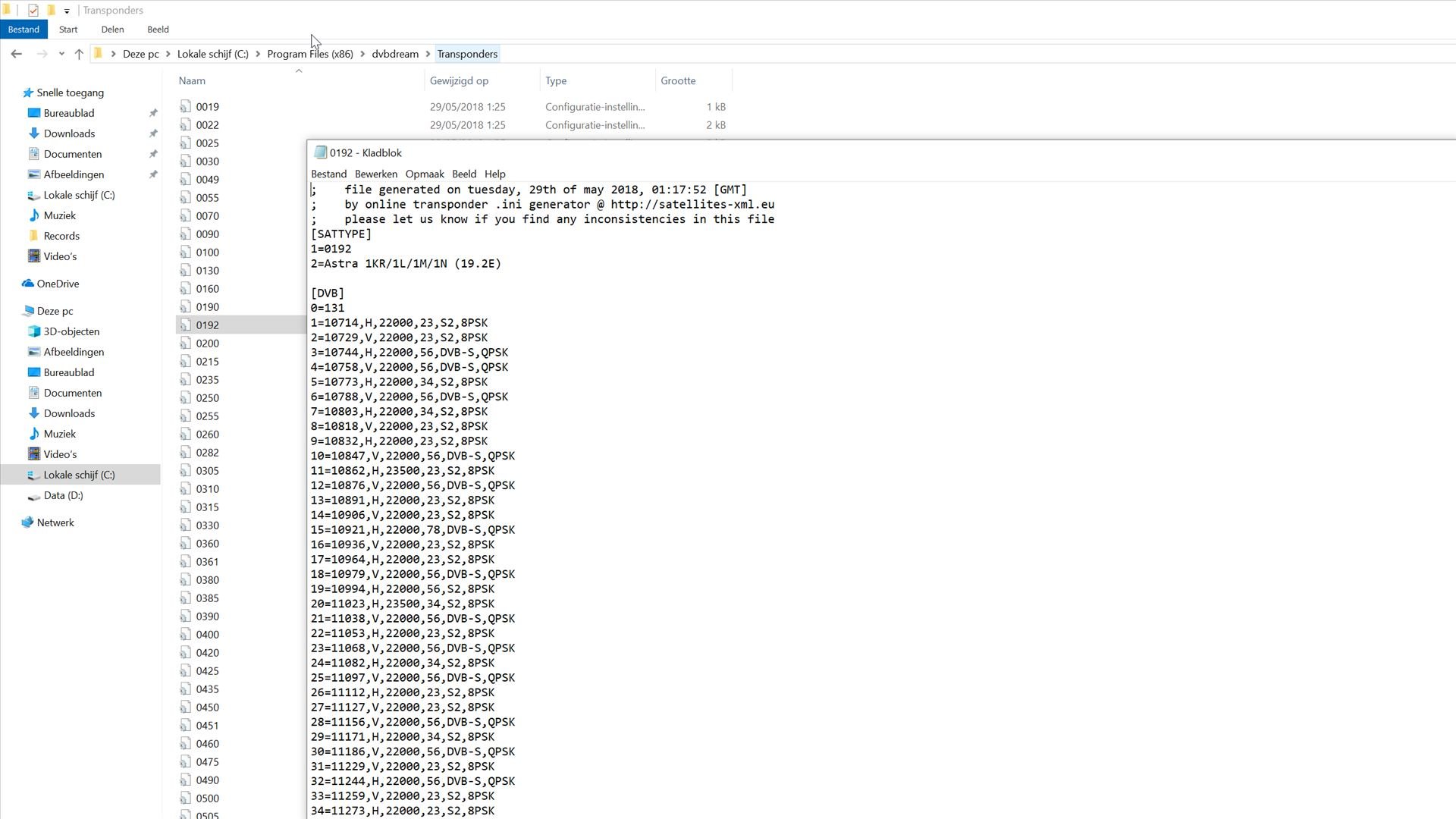Click the Back navigation arrow

(x=16, y=54)
